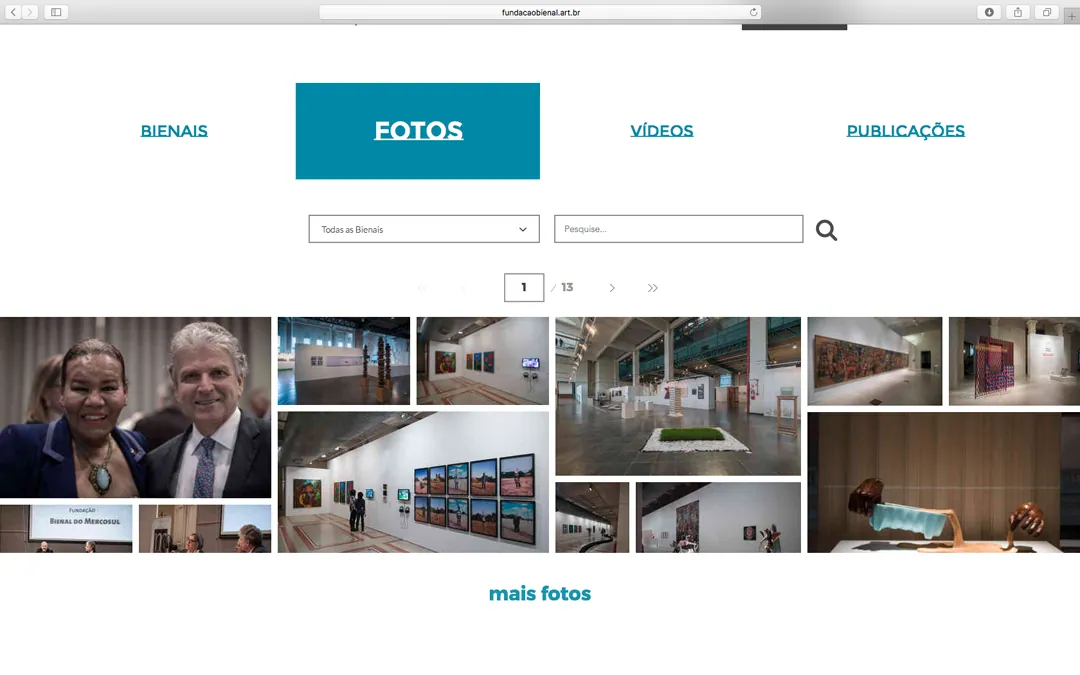Open the Todas as Bienais dropdown
Image resolution: width=1080 pixels, height=675 pixels.
pyautogui.click(x=424, y=229)
